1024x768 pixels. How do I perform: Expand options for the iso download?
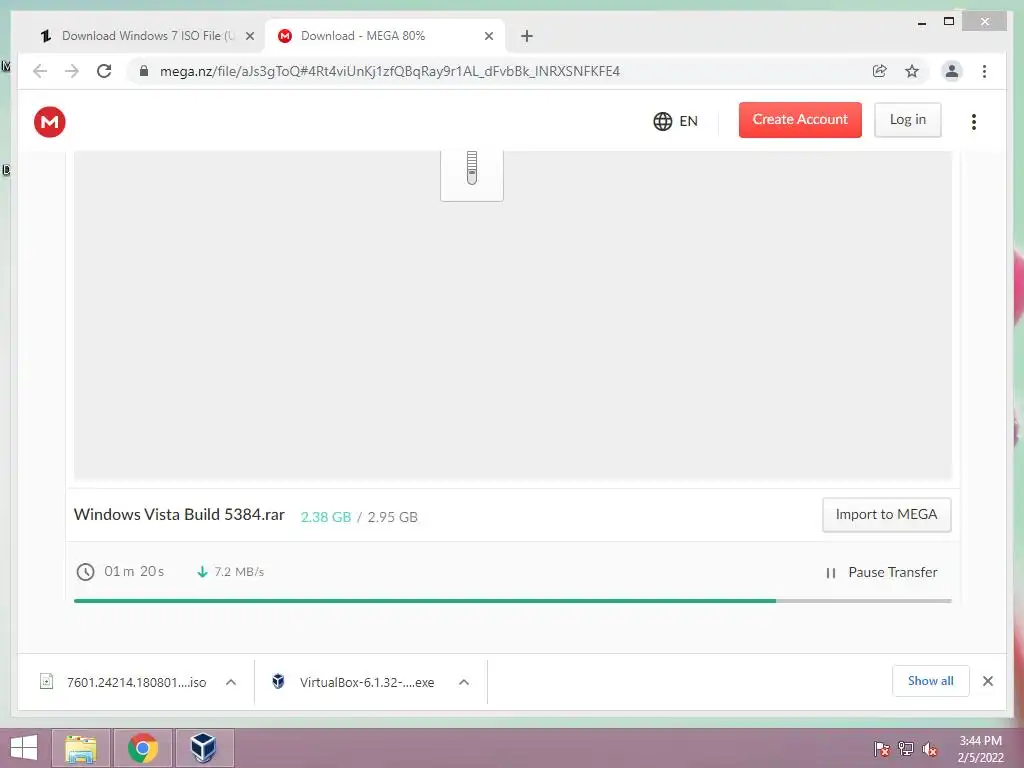click(231, 682)
